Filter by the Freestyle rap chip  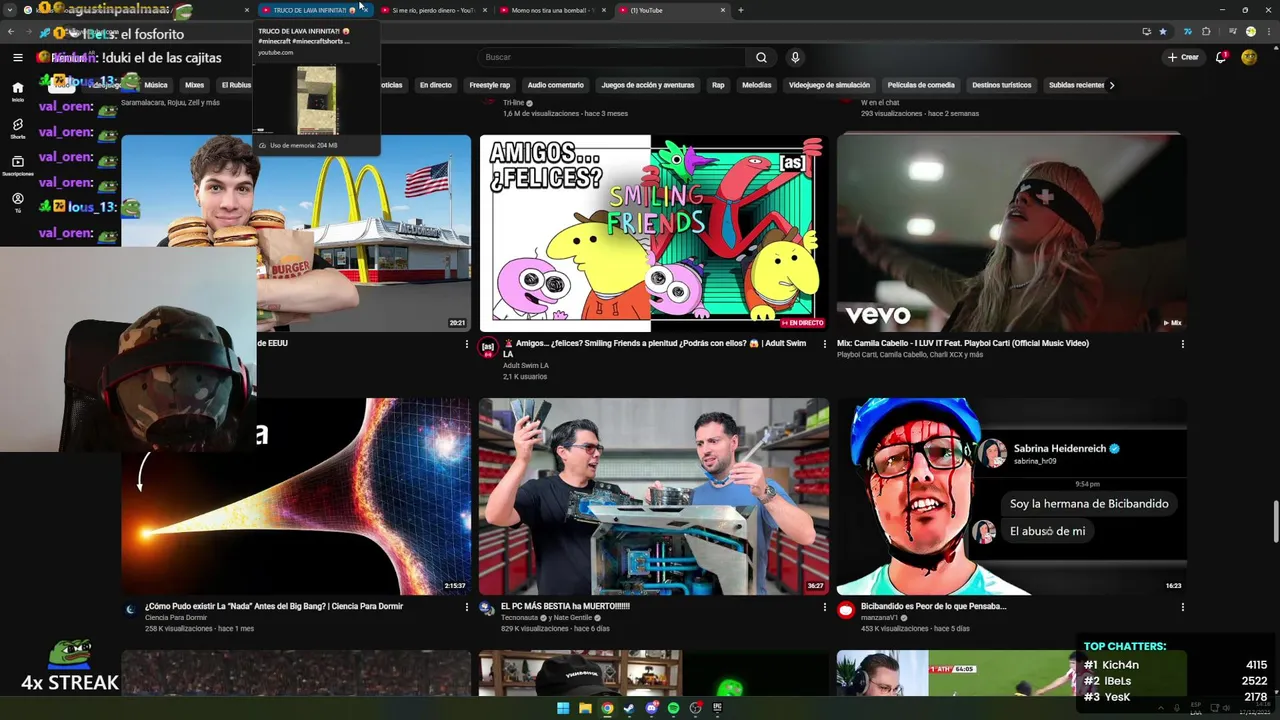point(489,85)
